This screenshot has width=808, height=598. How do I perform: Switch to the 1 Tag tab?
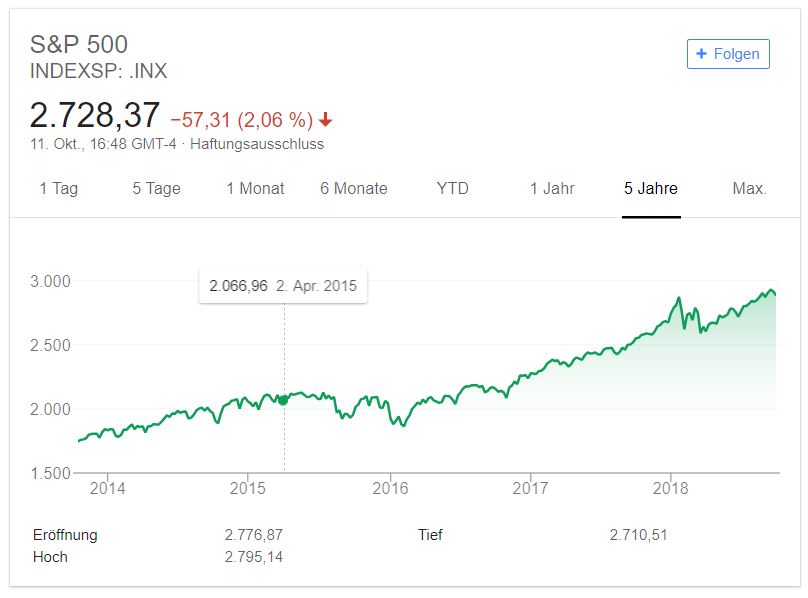(58, 188)
